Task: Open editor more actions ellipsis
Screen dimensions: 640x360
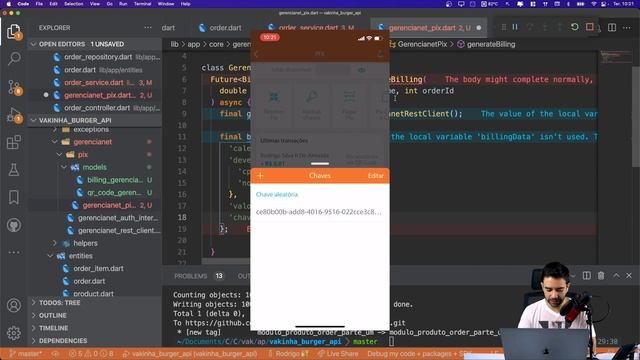Action: pos(627,28)
